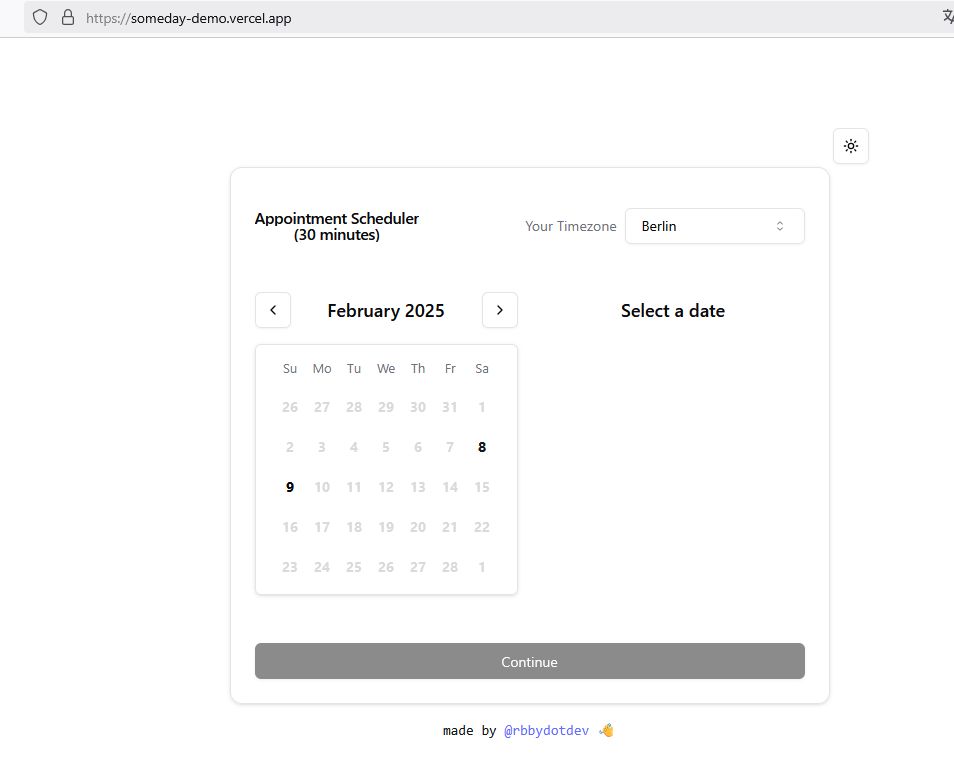Go to previous month arrow

coord(273,310)
